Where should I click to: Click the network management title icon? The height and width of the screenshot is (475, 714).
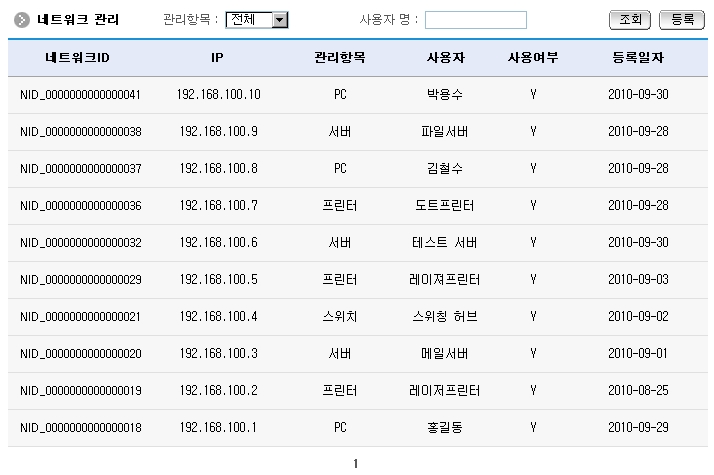[x=21, y=20]
